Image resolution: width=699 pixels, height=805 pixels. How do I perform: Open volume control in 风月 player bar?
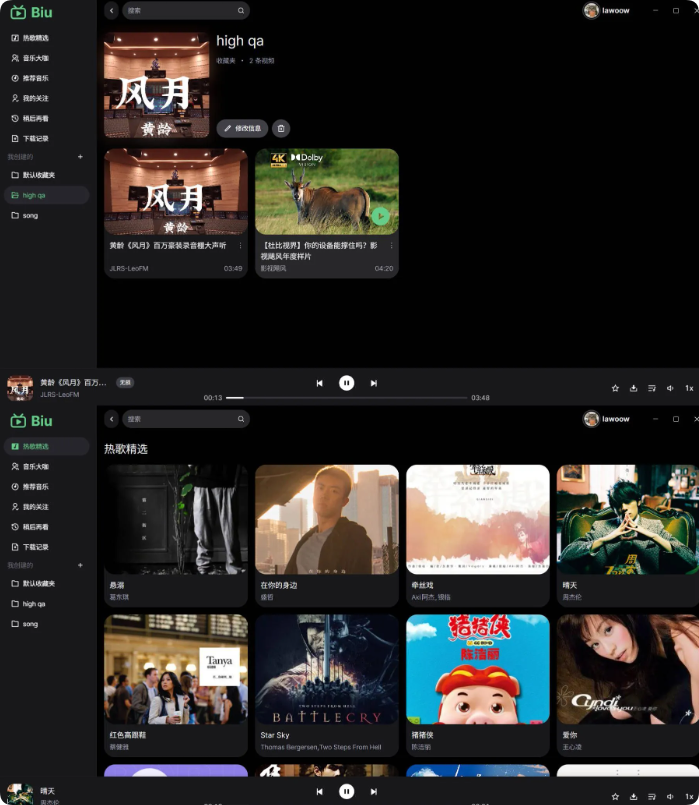670,388
